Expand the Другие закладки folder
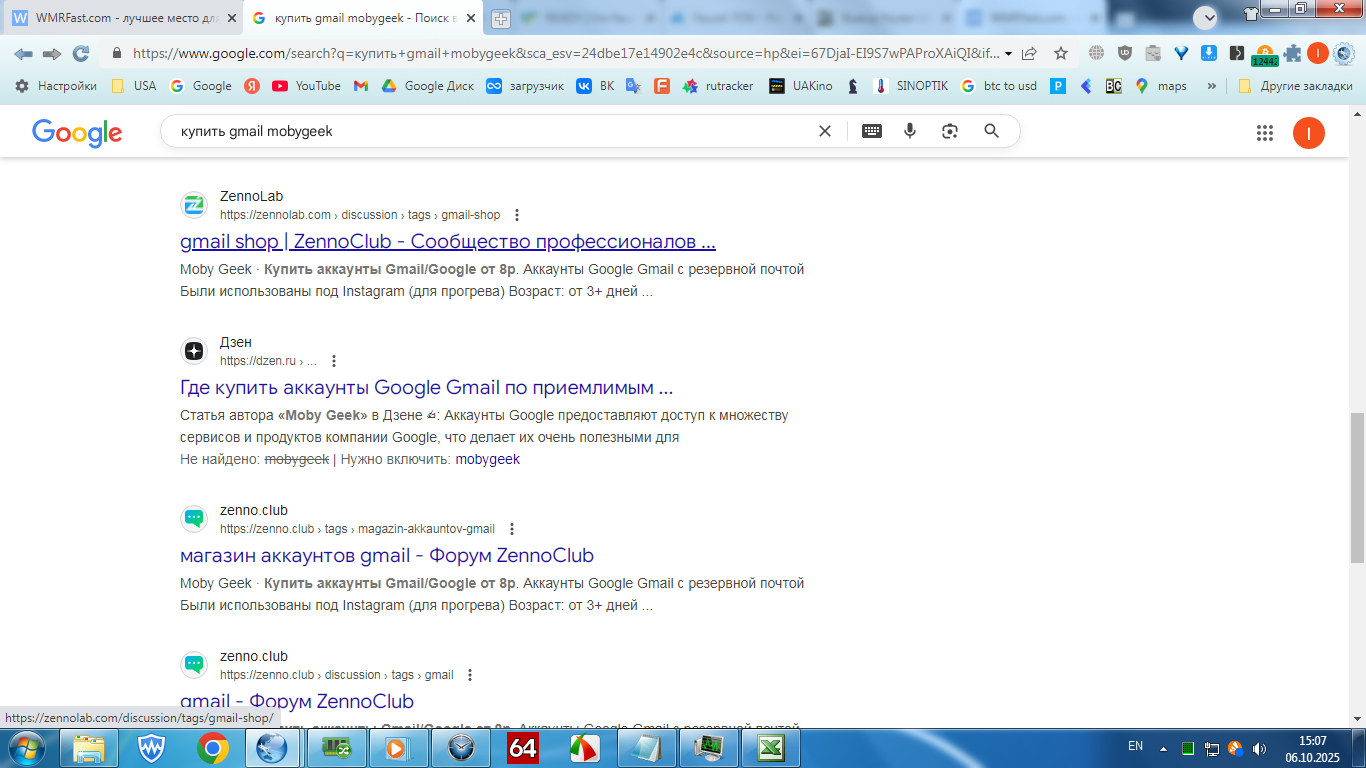 (x=1295, y=86)
